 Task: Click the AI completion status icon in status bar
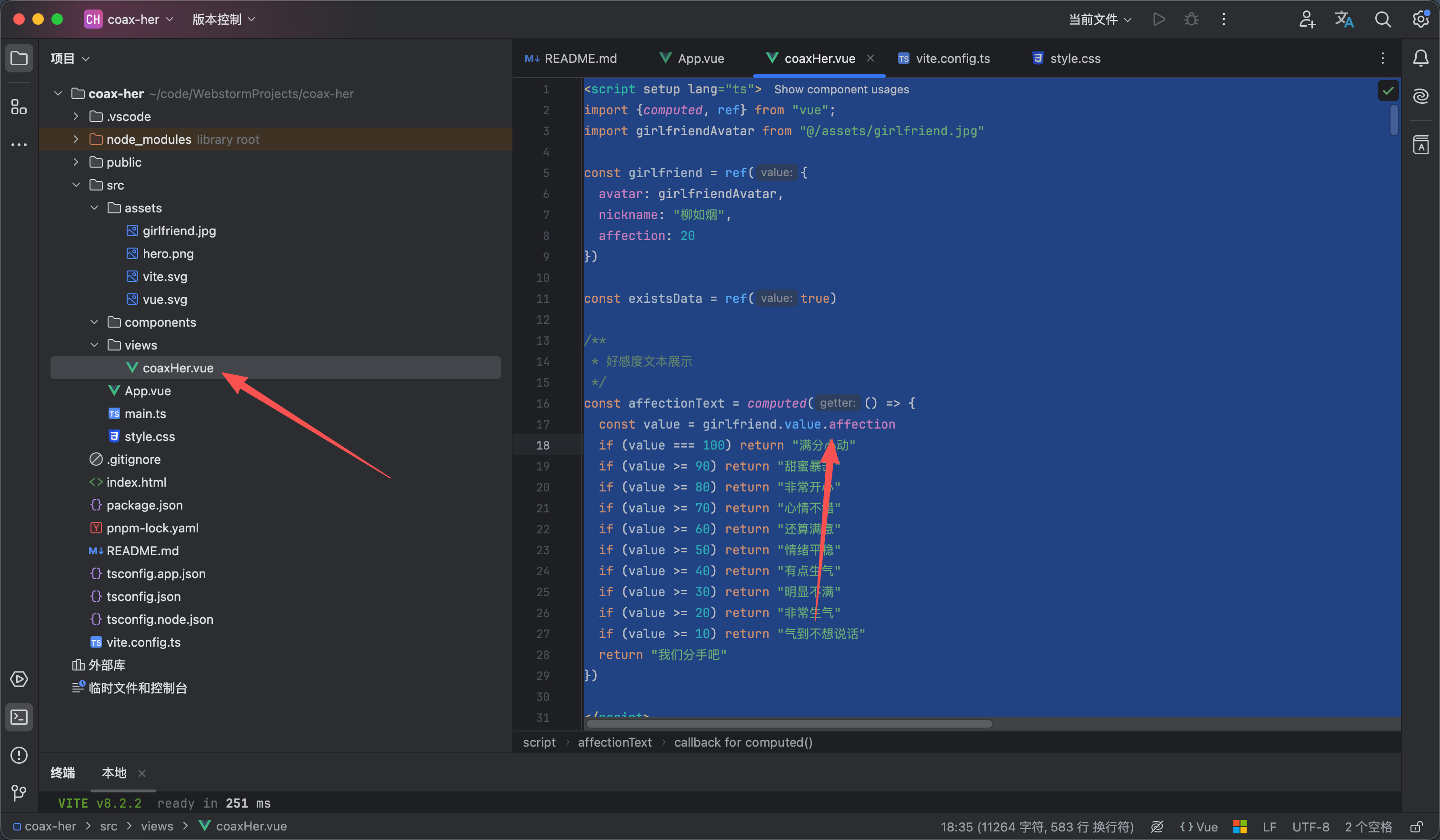[1157, 827]
